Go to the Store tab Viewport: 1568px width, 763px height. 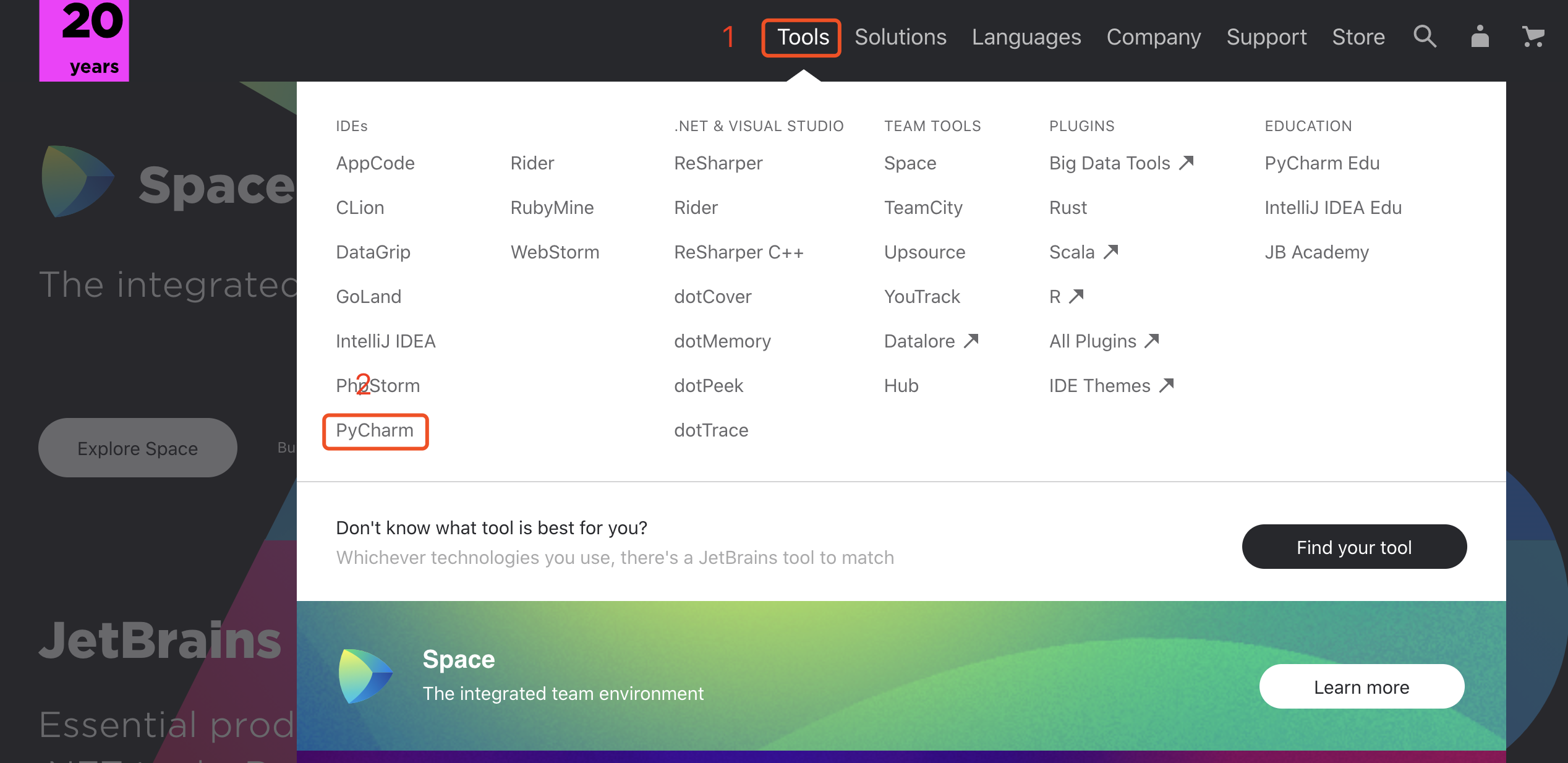pyautogui.click(x=1358, y=37)
